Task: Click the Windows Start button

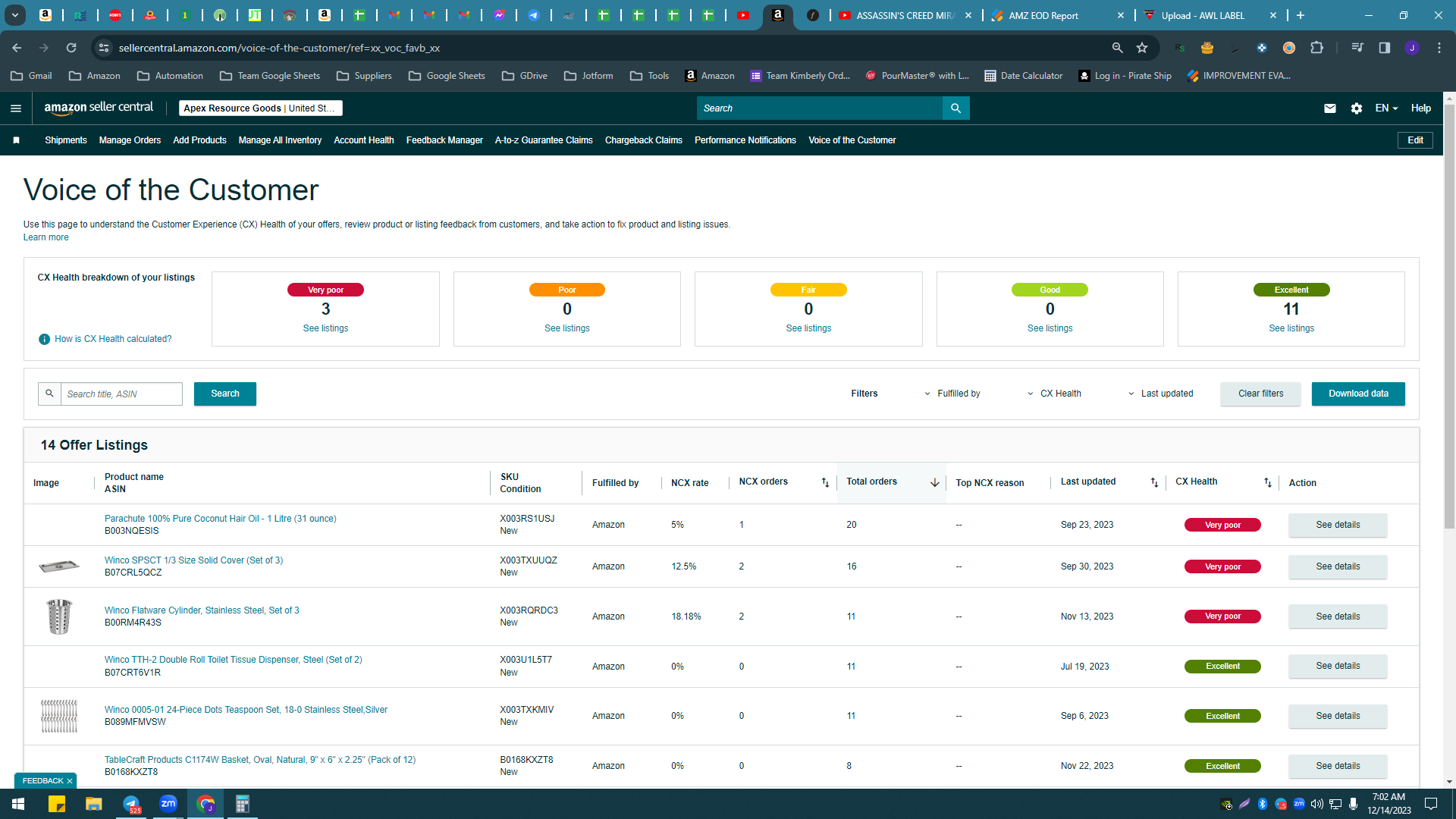Action: (18, 804)
